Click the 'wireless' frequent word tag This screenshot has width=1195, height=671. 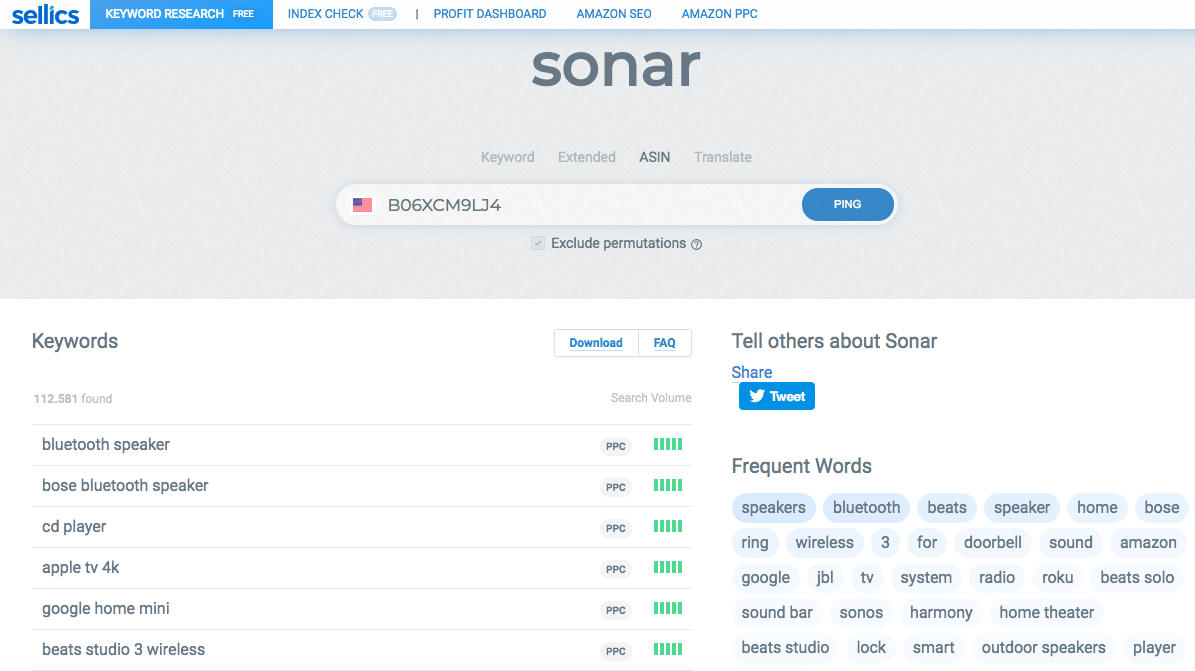[825, 543]
